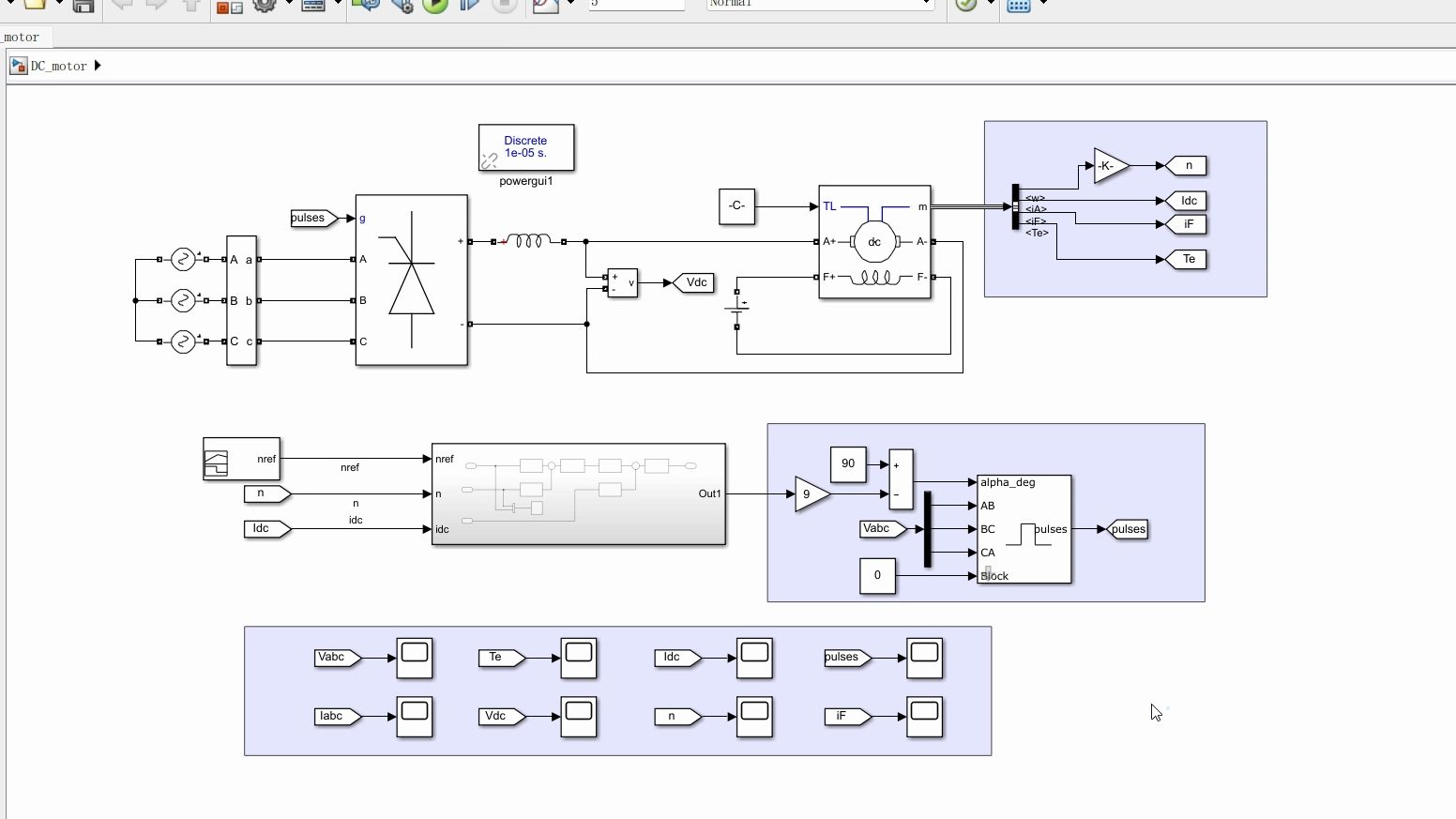Open the Iabc scope block
The image size is (1456, 819).
[414, 717]
